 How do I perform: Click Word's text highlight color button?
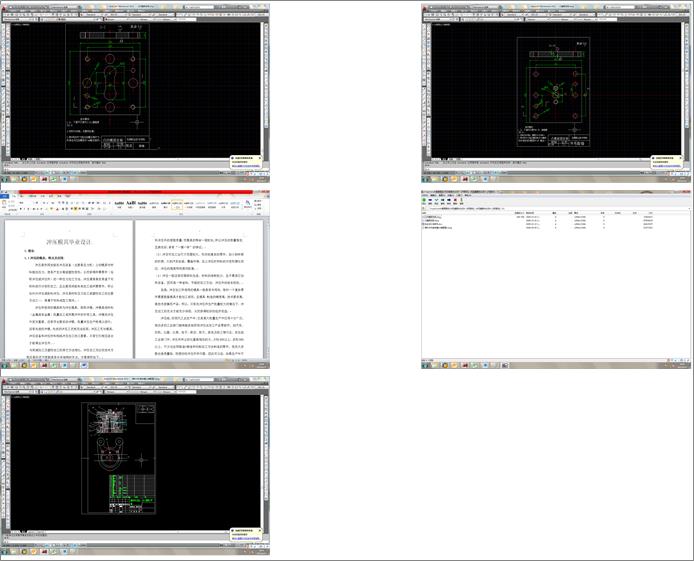coord(51,208)
